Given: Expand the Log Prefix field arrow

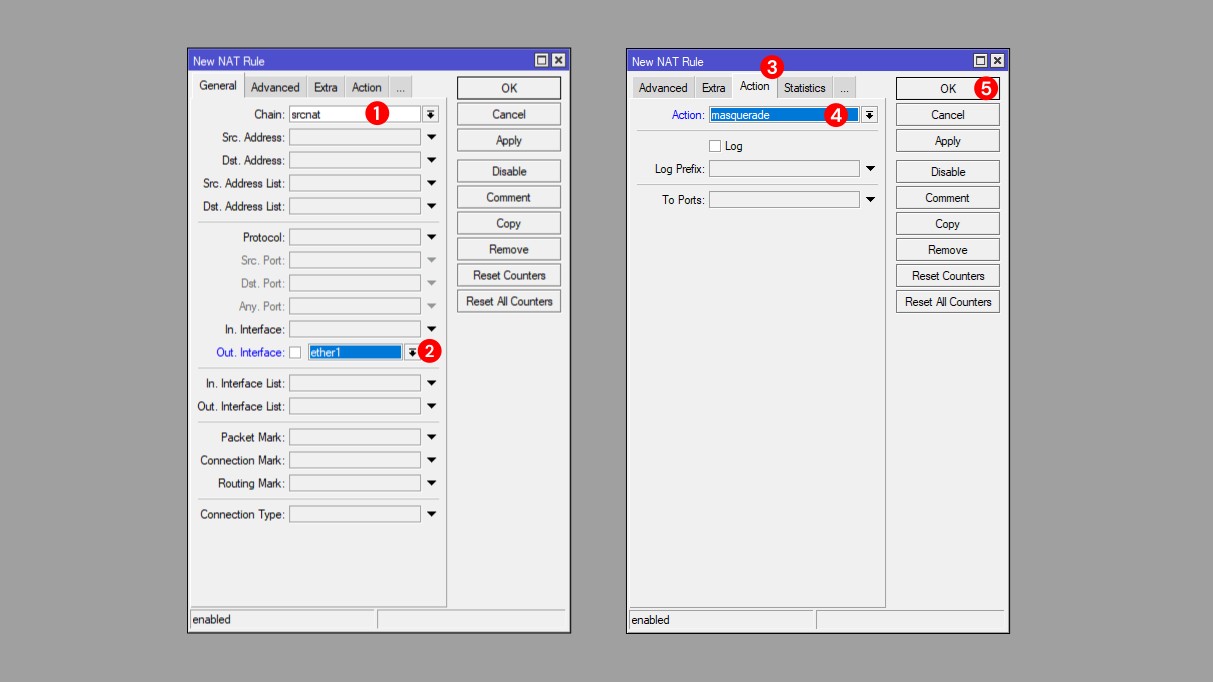Looking at the screenshot, I should (x=870, y=169).
